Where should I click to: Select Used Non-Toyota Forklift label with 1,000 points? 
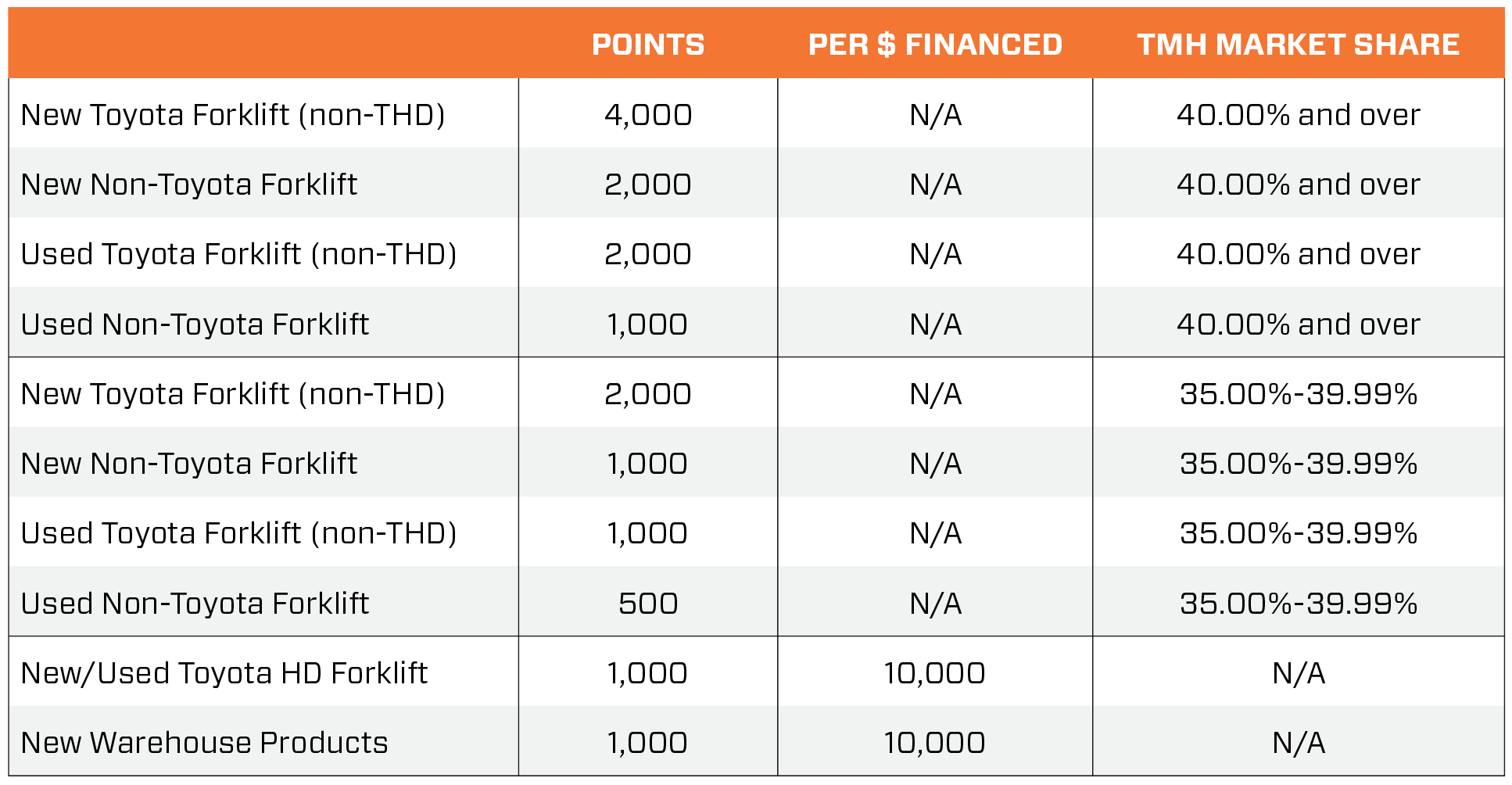(x=195, y=324)
